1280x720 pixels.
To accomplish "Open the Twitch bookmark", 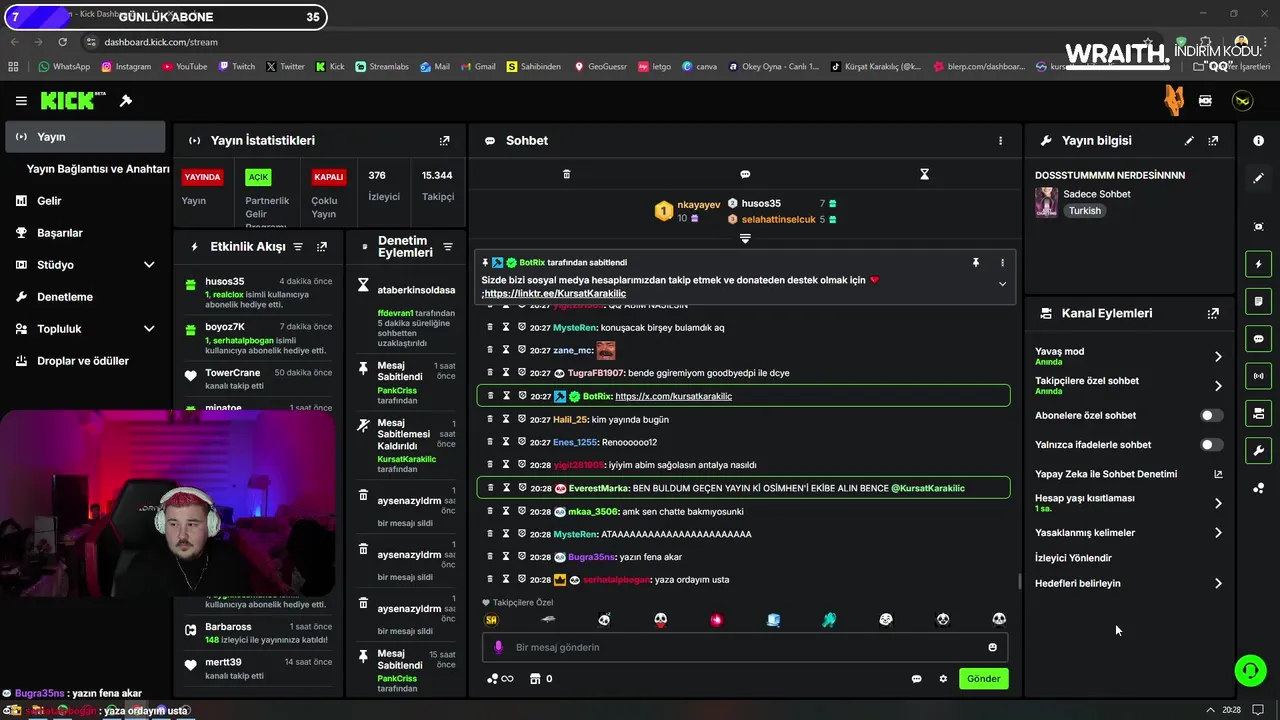I will pos(236,67).
